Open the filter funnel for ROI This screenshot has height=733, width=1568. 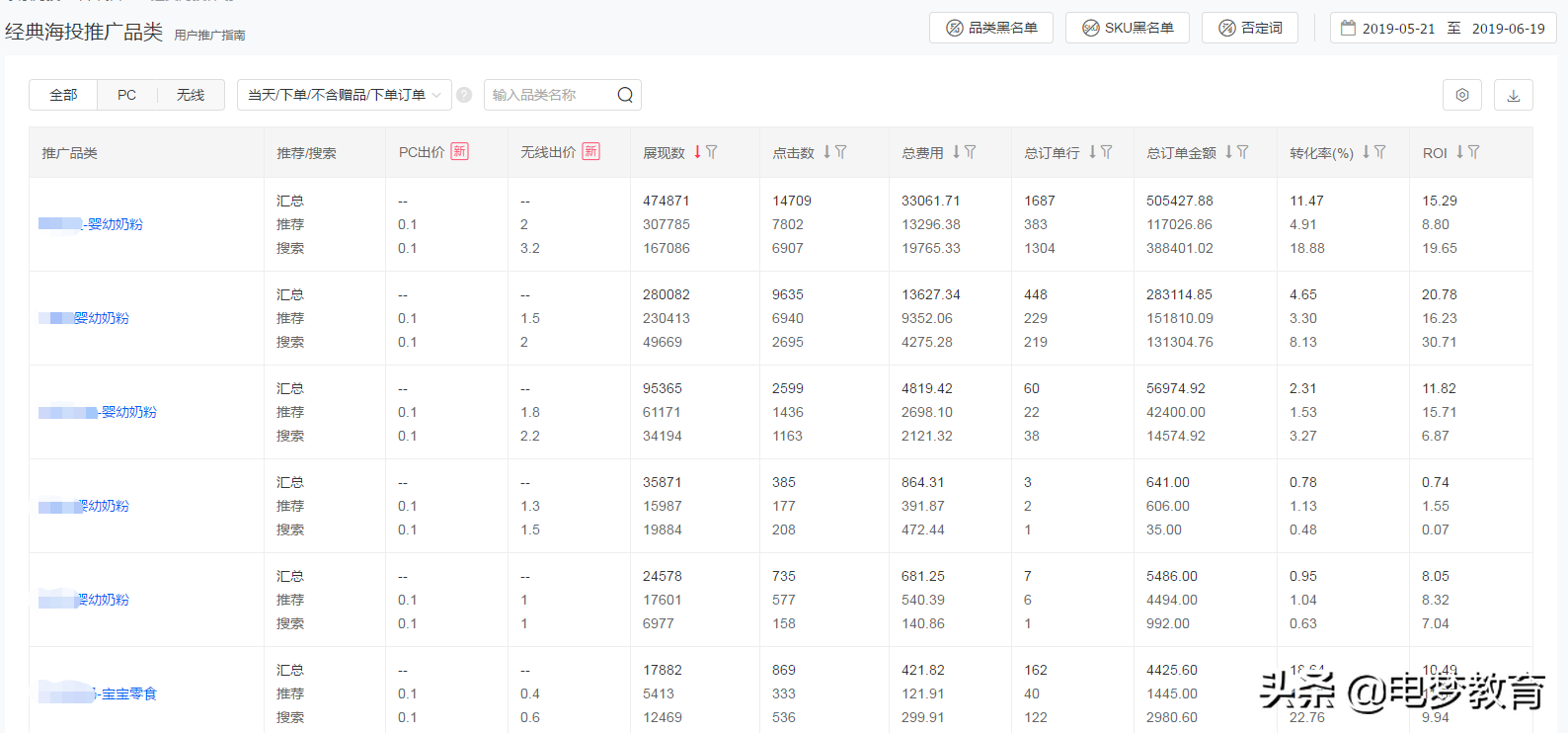(1474, 152)
